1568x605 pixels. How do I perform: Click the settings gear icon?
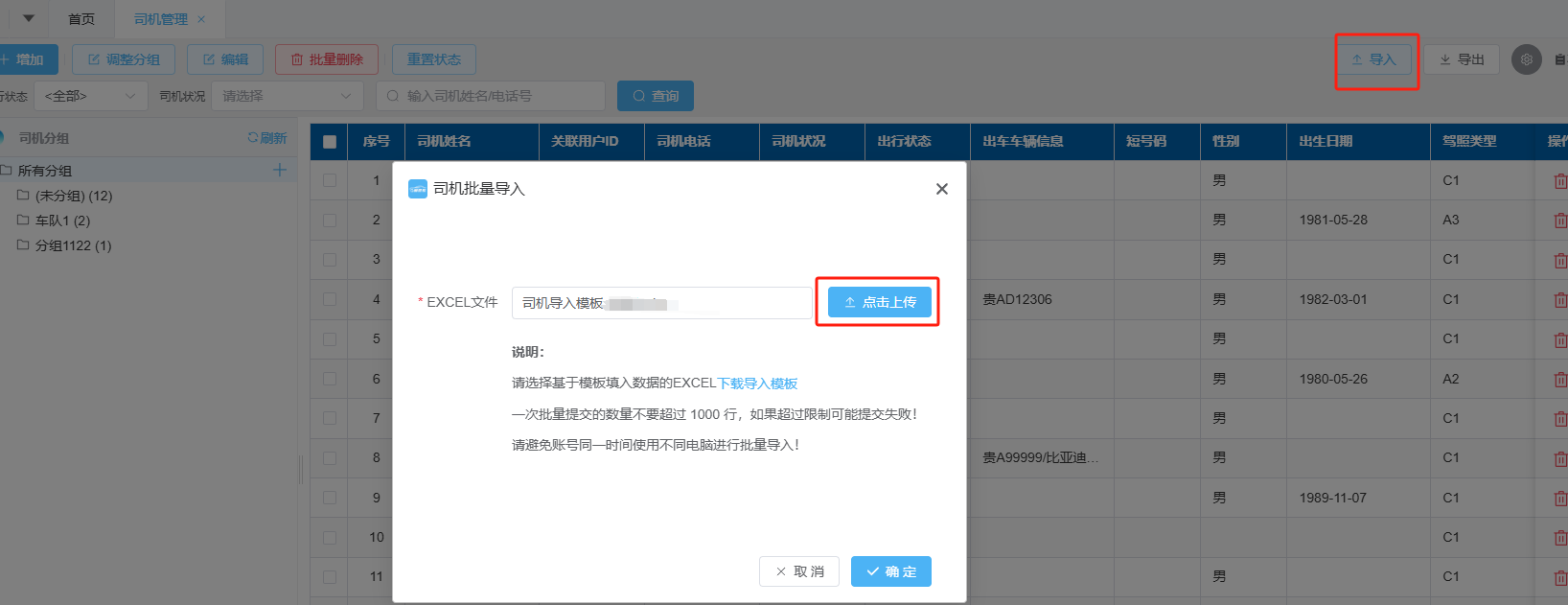[1526, 59]
